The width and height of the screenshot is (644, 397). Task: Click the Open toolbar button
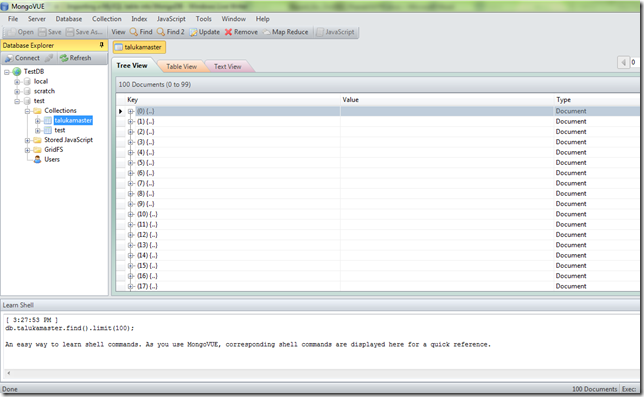coord(21,32)
